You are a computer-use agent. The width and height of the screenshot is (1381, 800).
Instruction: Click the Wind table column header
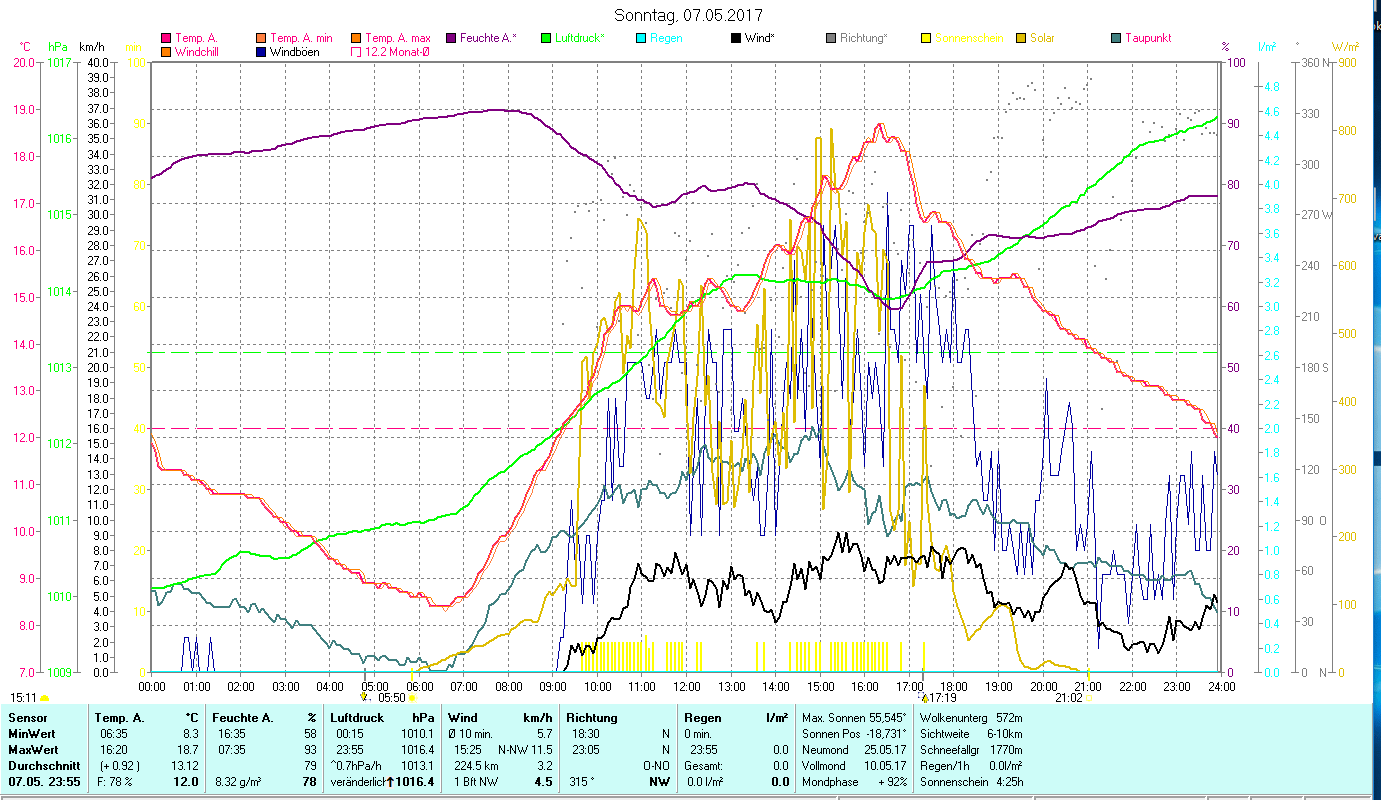coord(463,718)
